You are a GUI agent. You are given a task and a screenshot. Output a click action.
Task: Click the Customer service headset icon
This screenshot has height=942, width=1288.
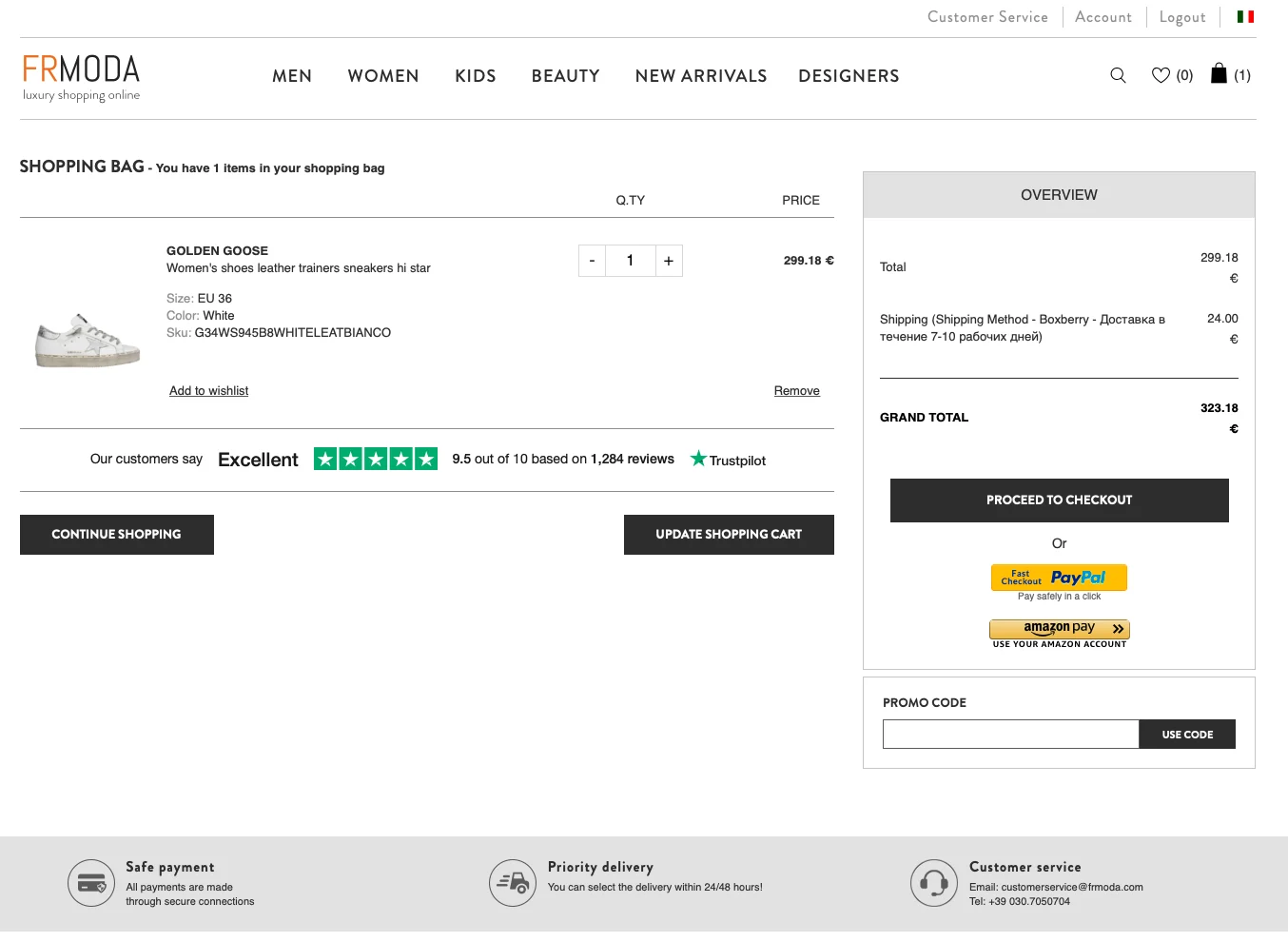934,883
